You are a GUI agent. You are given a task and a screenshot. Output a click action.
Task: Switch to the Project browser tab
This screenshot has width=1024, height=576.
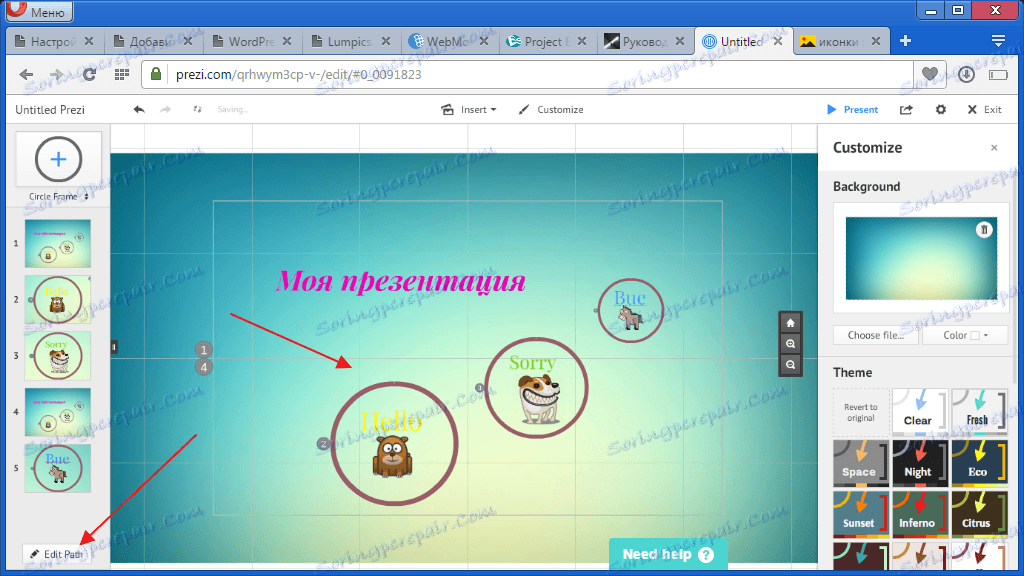pyautogui.click(x=547, y=42)
